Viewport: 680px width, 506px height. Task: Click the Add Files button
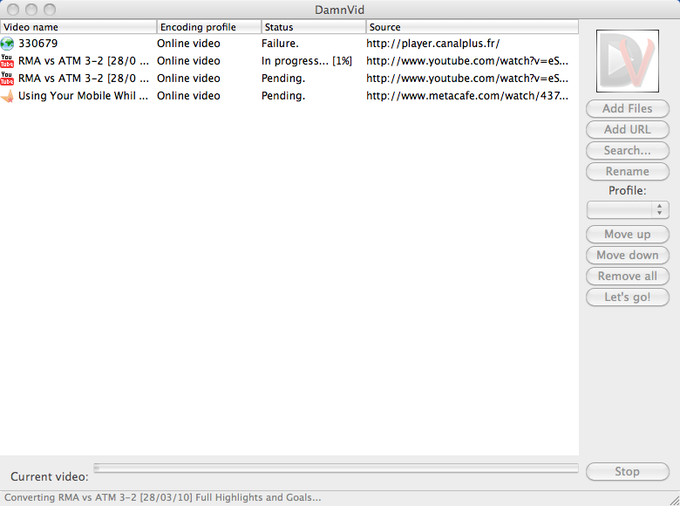click(627, 108)
